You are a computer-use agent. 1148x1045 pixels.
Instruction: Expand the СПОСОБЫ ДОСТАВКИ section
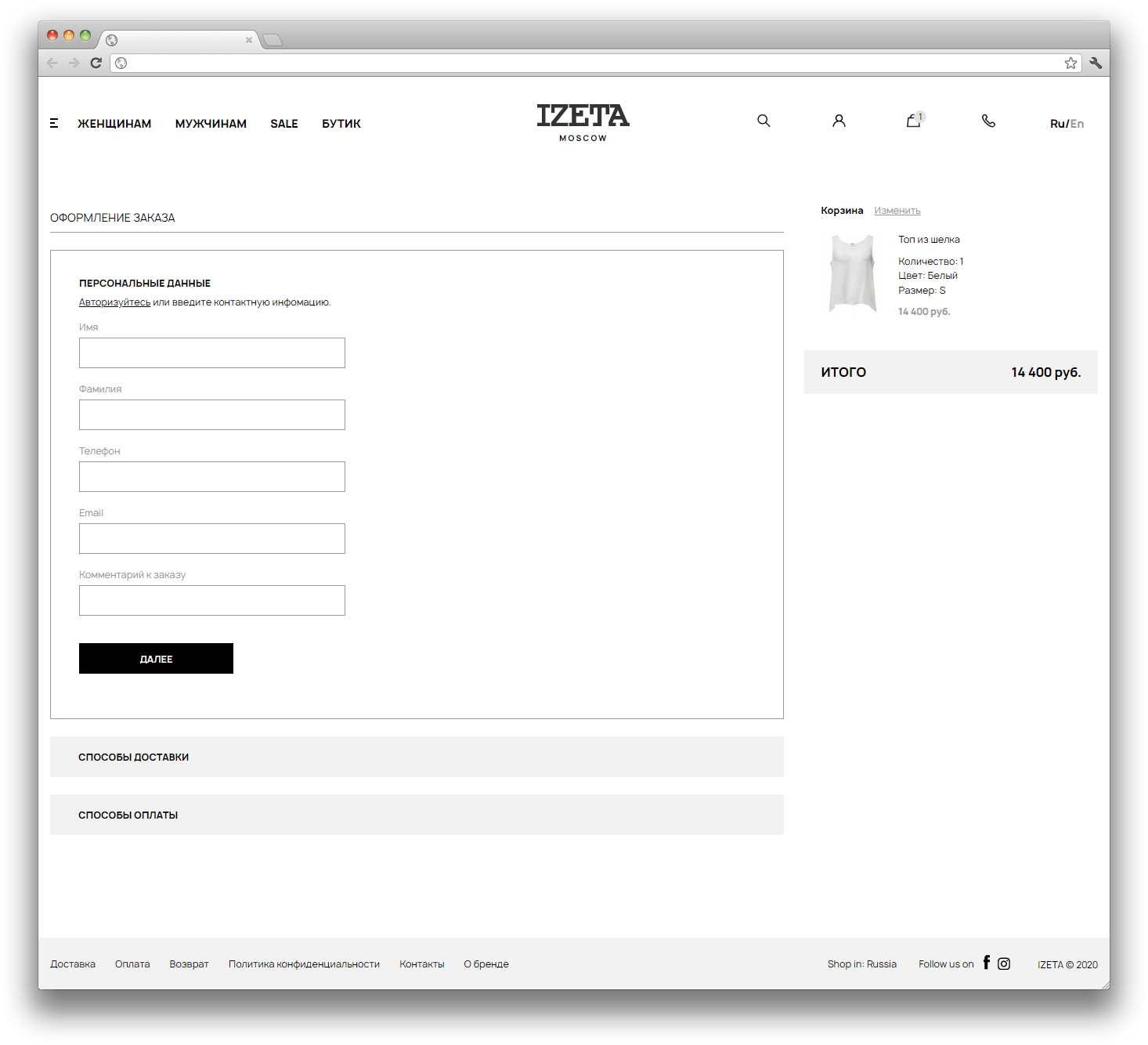pyautogui.click(x=417, y=757)
